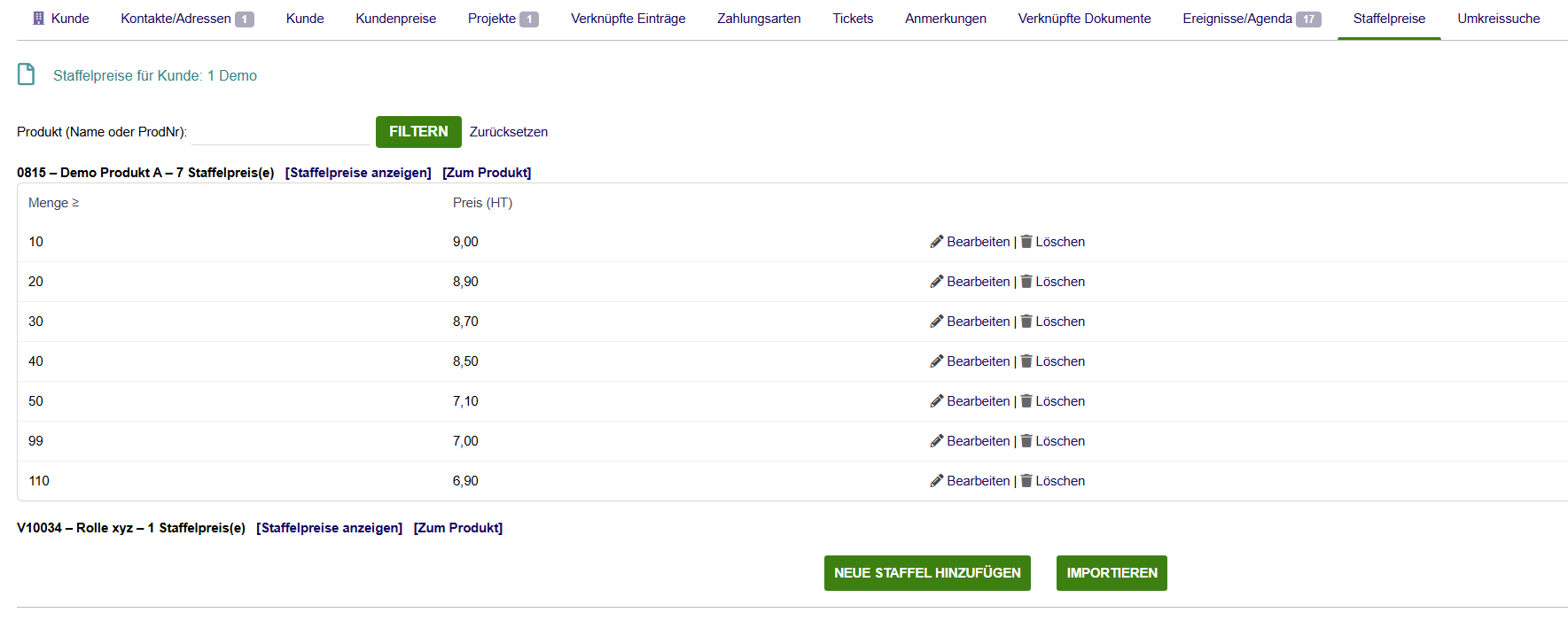
Task: Click the building icon in Kunde tab
Action: pyautogui.click(x=38, y=19)
